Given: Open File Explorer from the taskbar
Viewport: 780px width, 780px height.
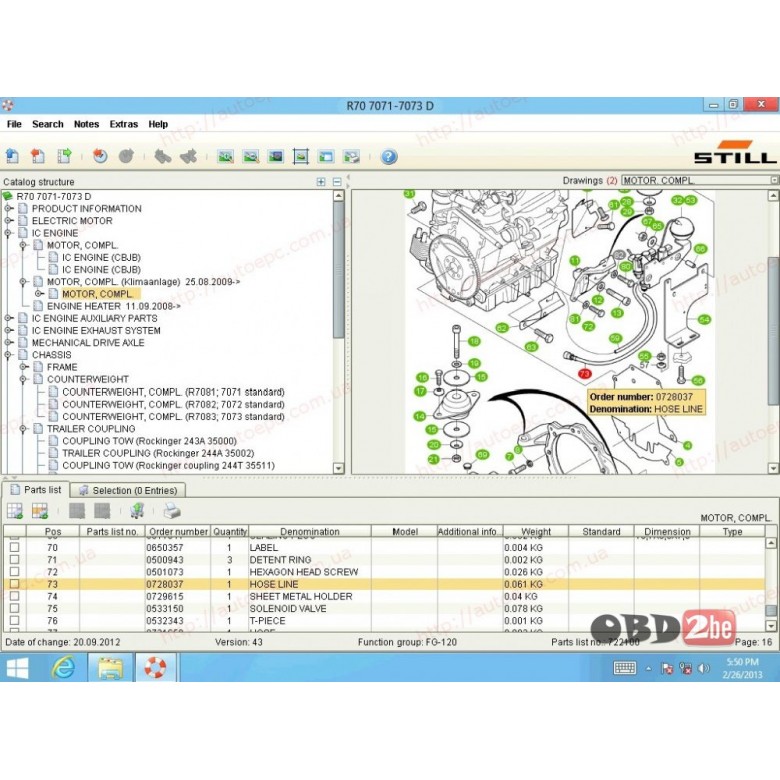Looking at the screenshot, I should pos(110,668).
